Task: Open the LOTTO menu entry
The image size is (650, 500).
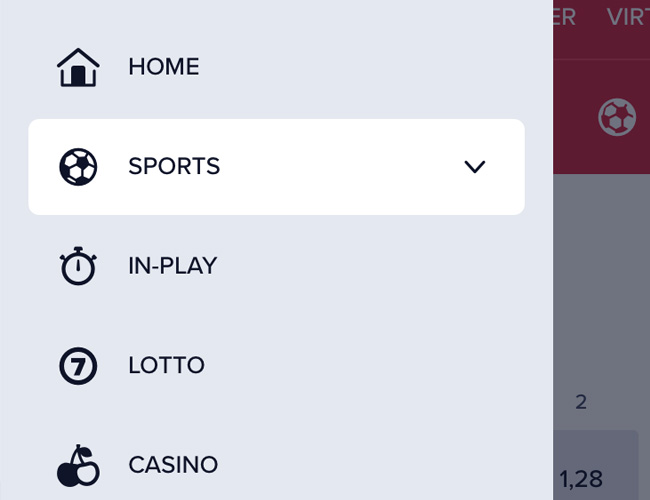Action: (x=166, y=365)
